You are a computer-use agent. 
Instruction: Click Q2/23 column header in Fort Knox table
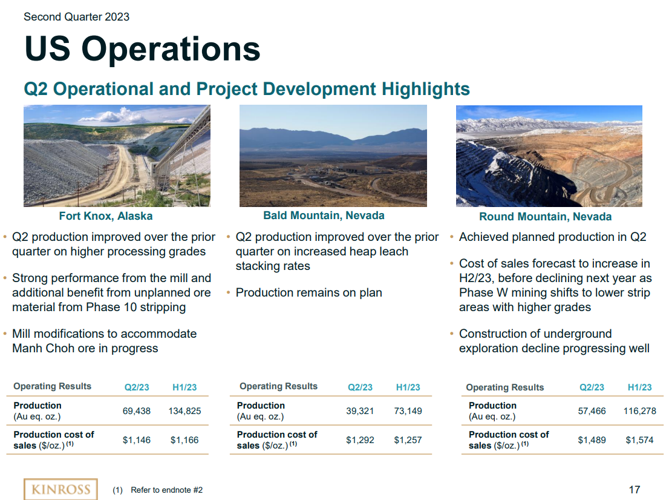137,387
